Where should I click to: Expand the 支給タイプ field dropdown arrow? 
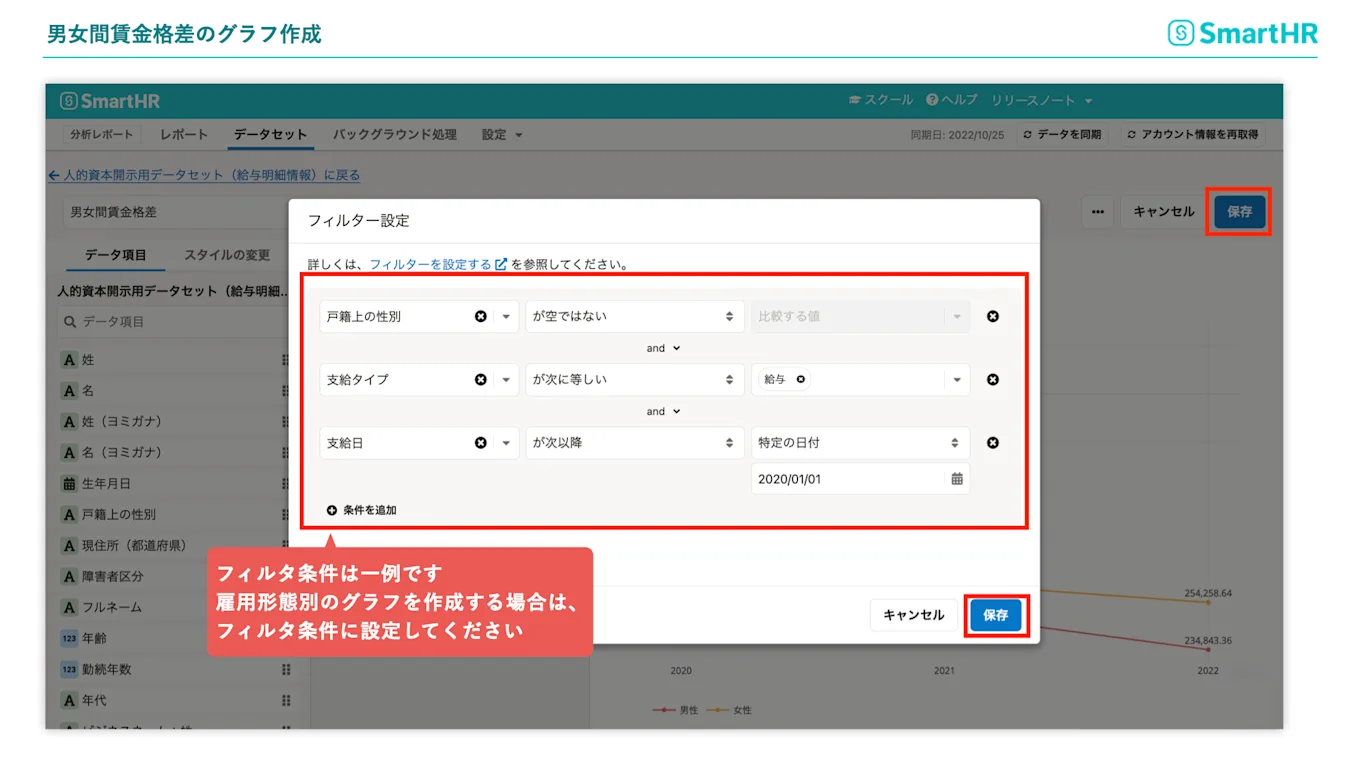pyautogui.click(x=506, y=379)
